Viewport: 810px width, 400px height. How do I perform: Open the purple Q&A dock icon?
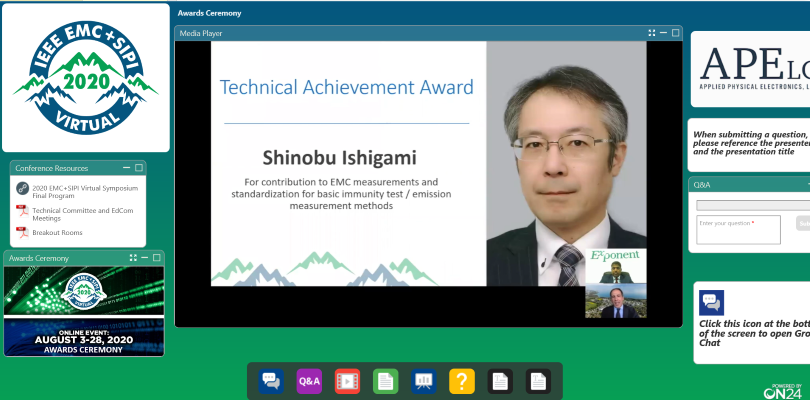coord(309,381)
